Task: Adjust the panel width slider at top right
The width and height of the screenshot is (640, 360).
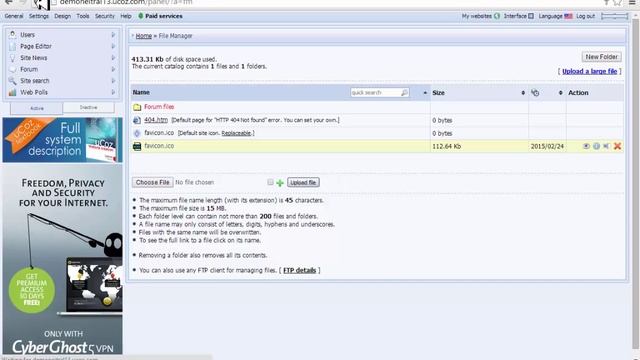Action: point(614,16)
